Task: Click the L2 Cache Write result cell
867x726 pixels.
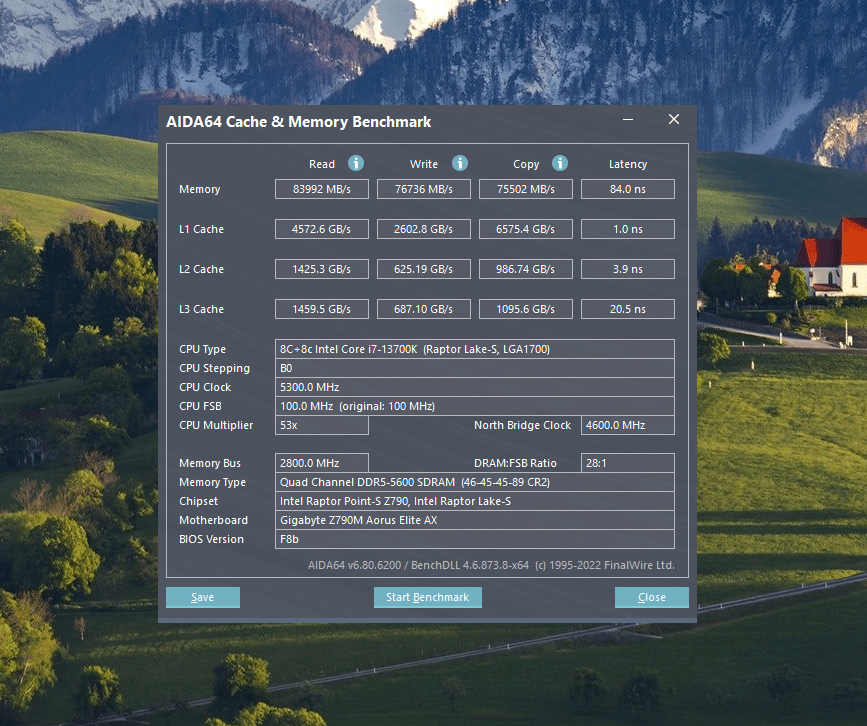Action: 424,269
